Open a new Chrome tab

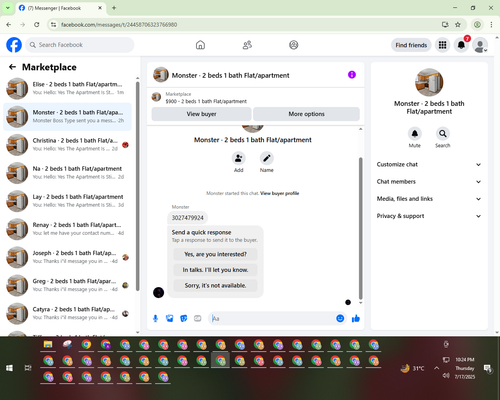[114, 8]
